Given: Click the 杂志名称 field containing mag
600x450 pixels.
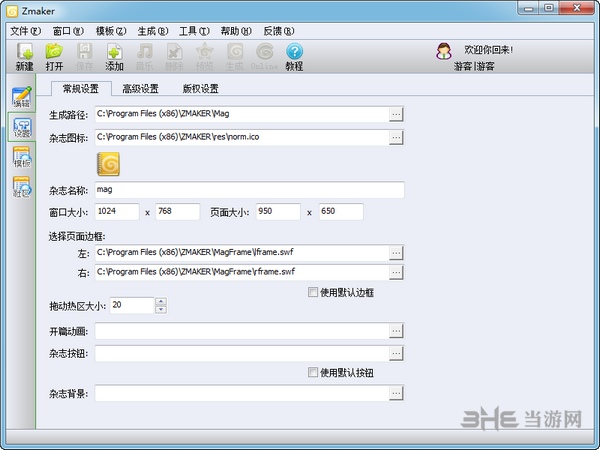Looking at the screenshot, I should [249, 190].
